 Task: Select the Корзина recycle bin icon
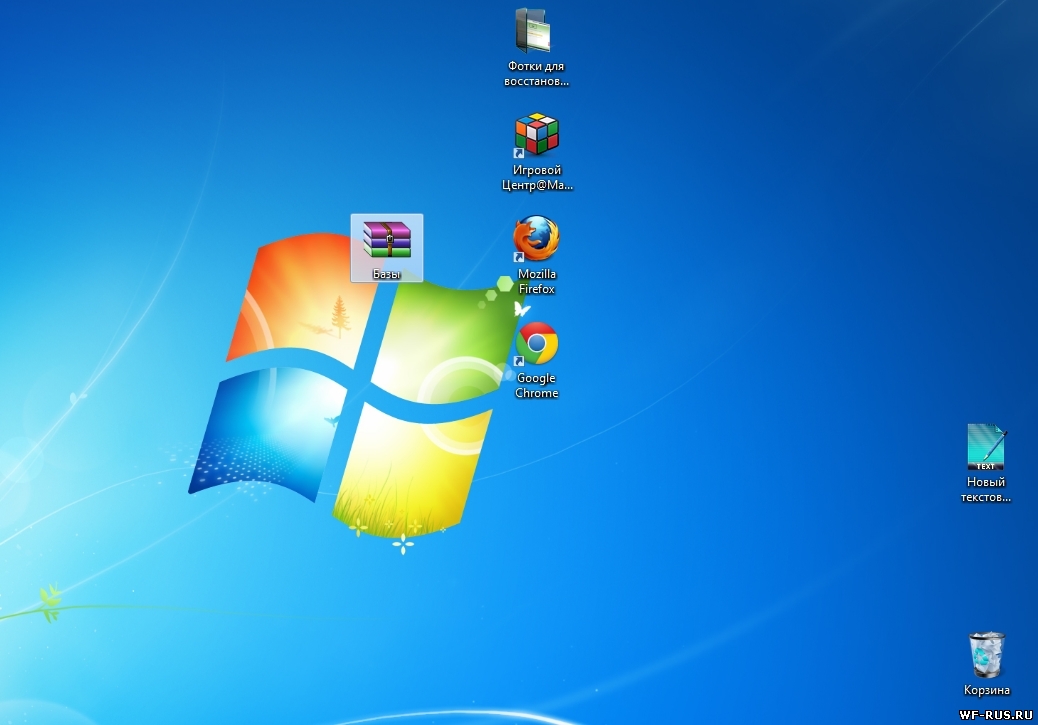pyautogui.click(x=986, y=655)
